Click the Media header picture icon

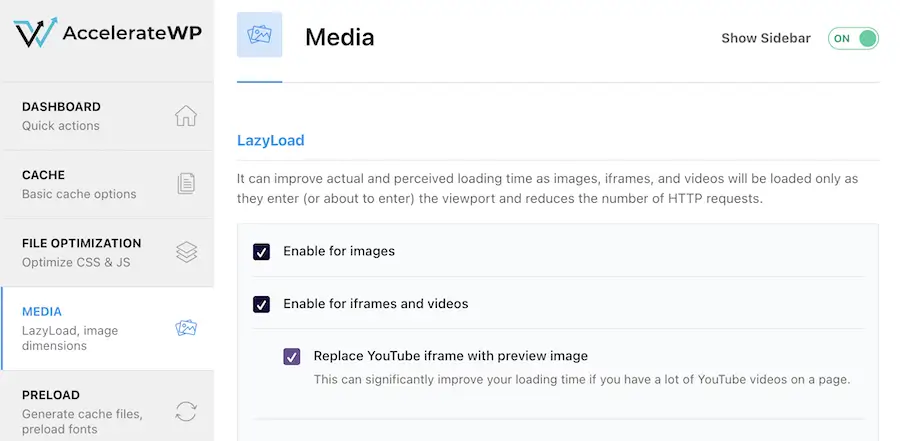259,34
